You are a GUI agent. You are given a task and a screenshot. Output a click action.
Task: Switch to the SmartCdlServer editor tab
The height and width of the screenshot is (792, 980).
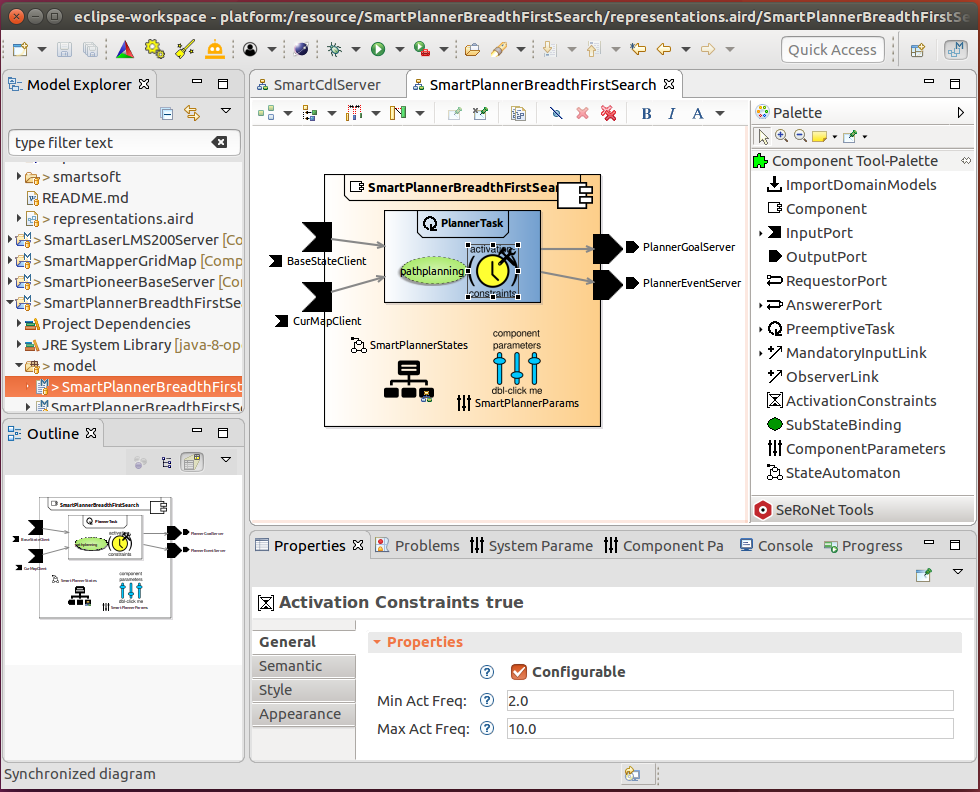(326, 85)
